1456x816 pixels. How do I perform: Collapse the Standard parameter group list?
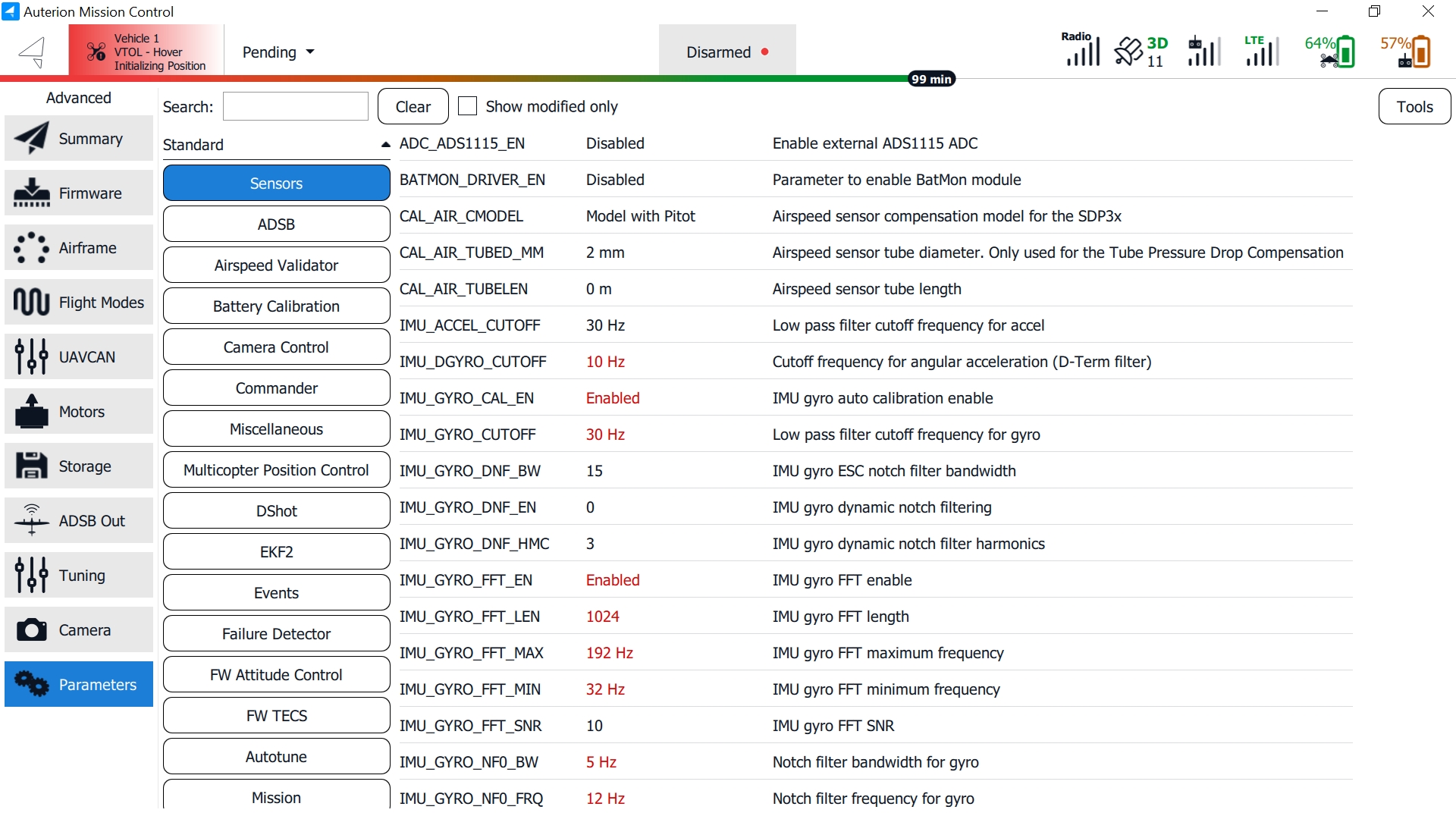coord(385,144)
